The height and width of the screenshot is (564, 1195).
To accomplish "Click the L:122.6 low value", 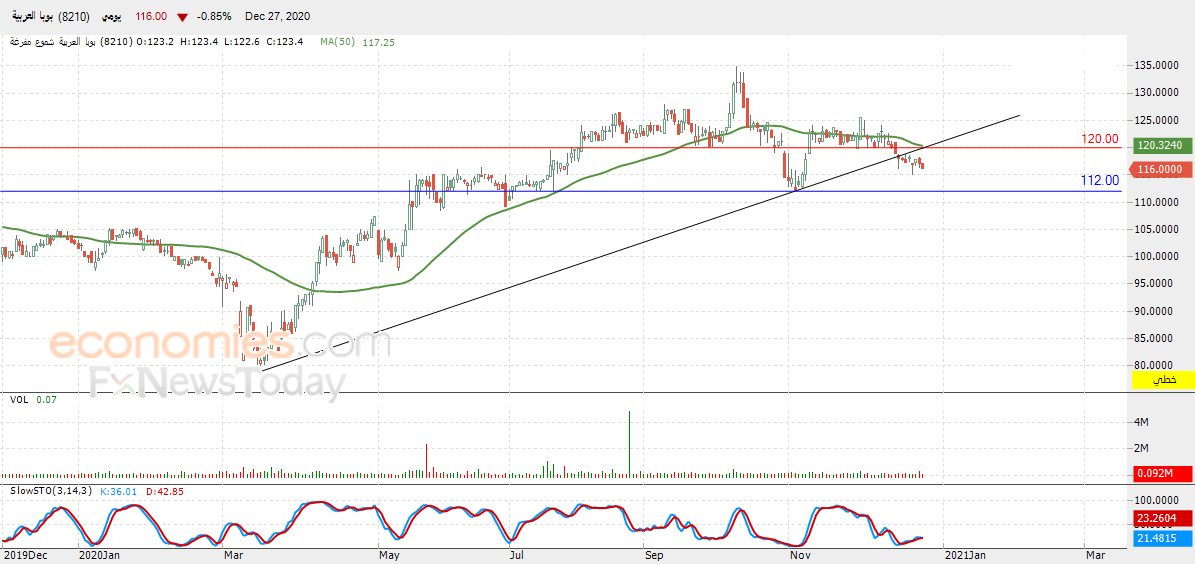I will coord(240,42).
